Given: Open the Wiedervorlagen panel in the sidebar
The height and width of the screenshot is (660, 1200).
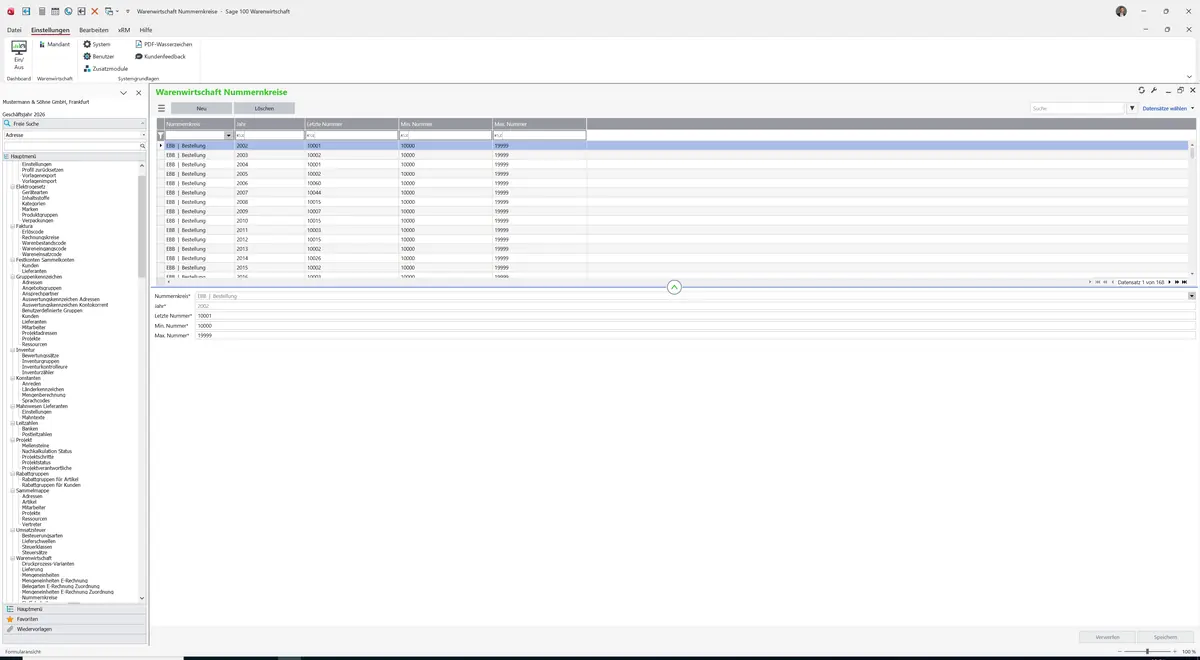Looking at the screenshot, I should click(74, 629).
